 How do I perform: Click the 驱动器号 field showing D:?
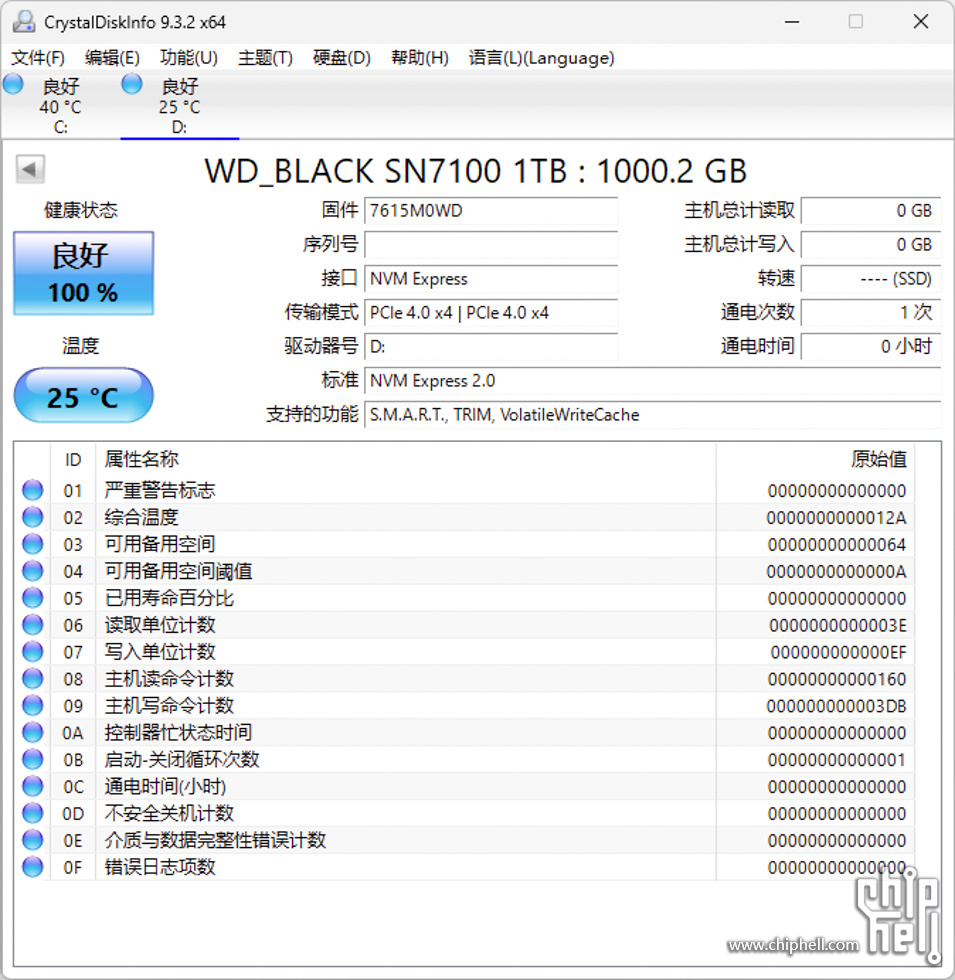pyautogui.click(x=491, y=346)
